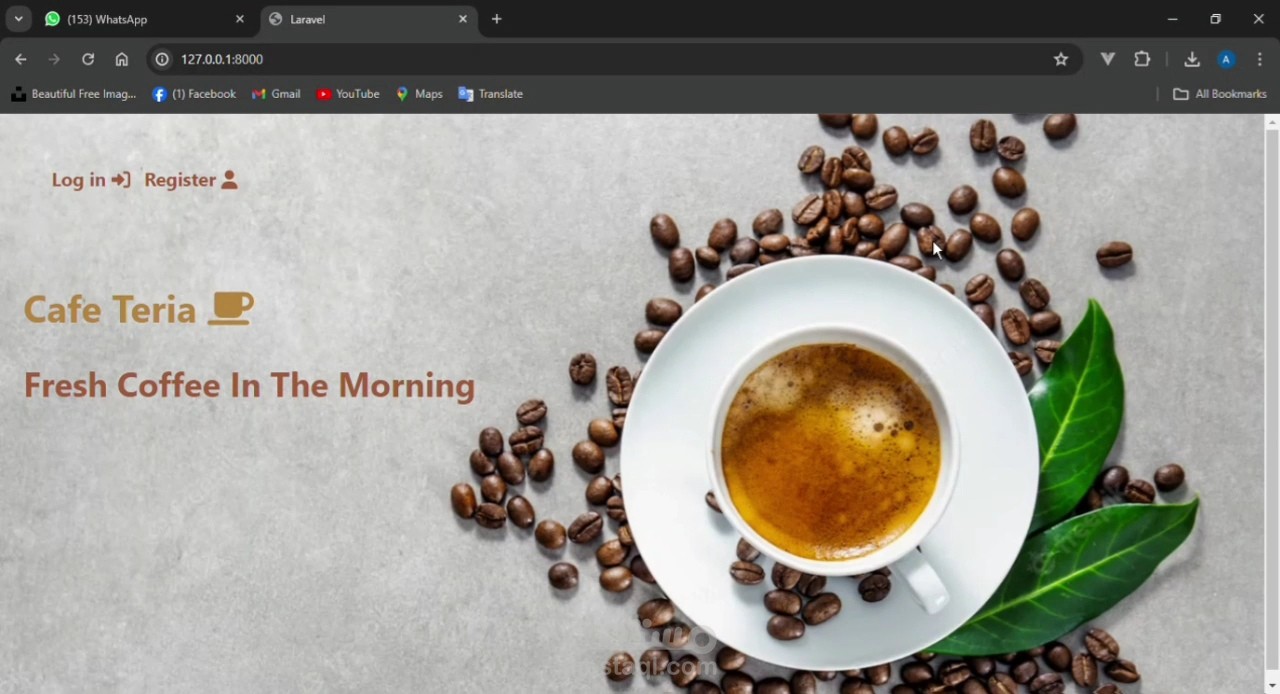1280x694 pixels.
Task: Click 'Fresh Coffee In The Morning' text
Action: [249, 385]
